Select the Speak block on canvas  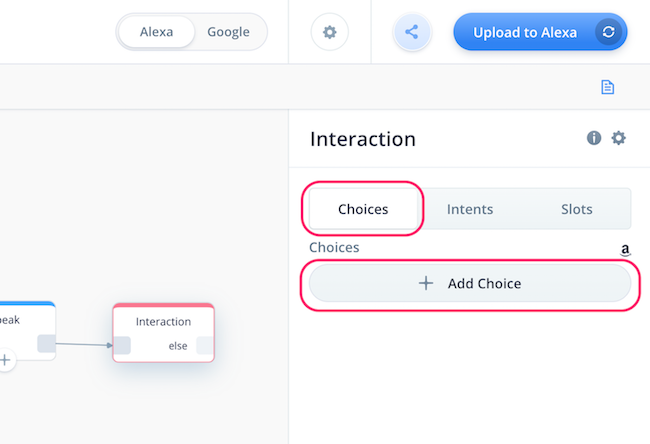pyautogui.click(x=27, y=330)
